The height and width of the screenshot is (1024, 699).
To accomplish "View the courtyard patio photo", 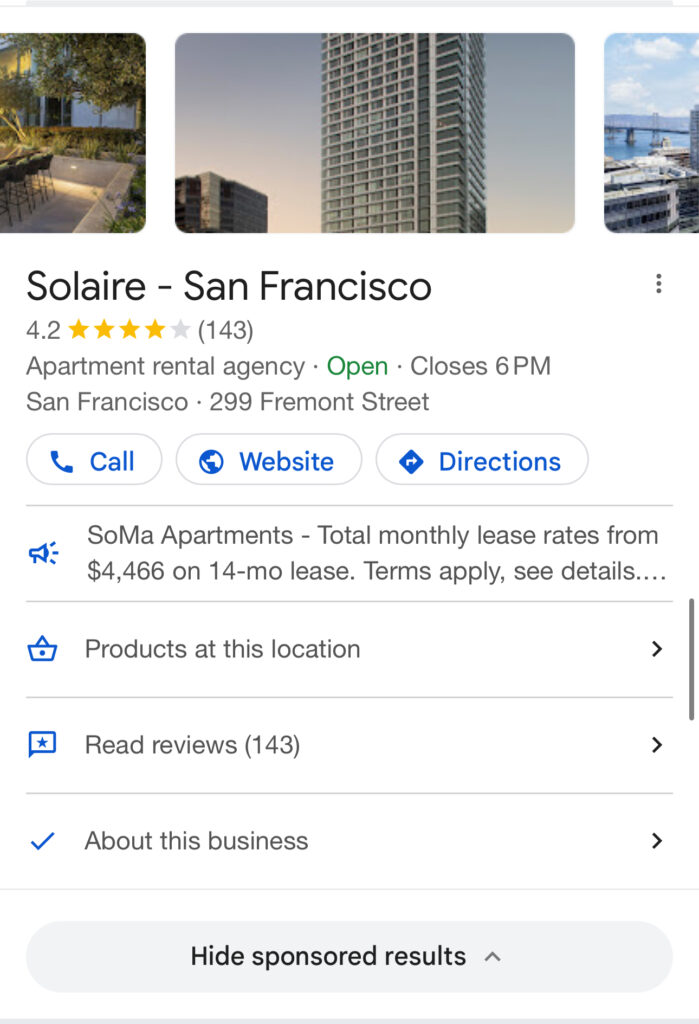I will pyautogui.click(x=72, y=133).
